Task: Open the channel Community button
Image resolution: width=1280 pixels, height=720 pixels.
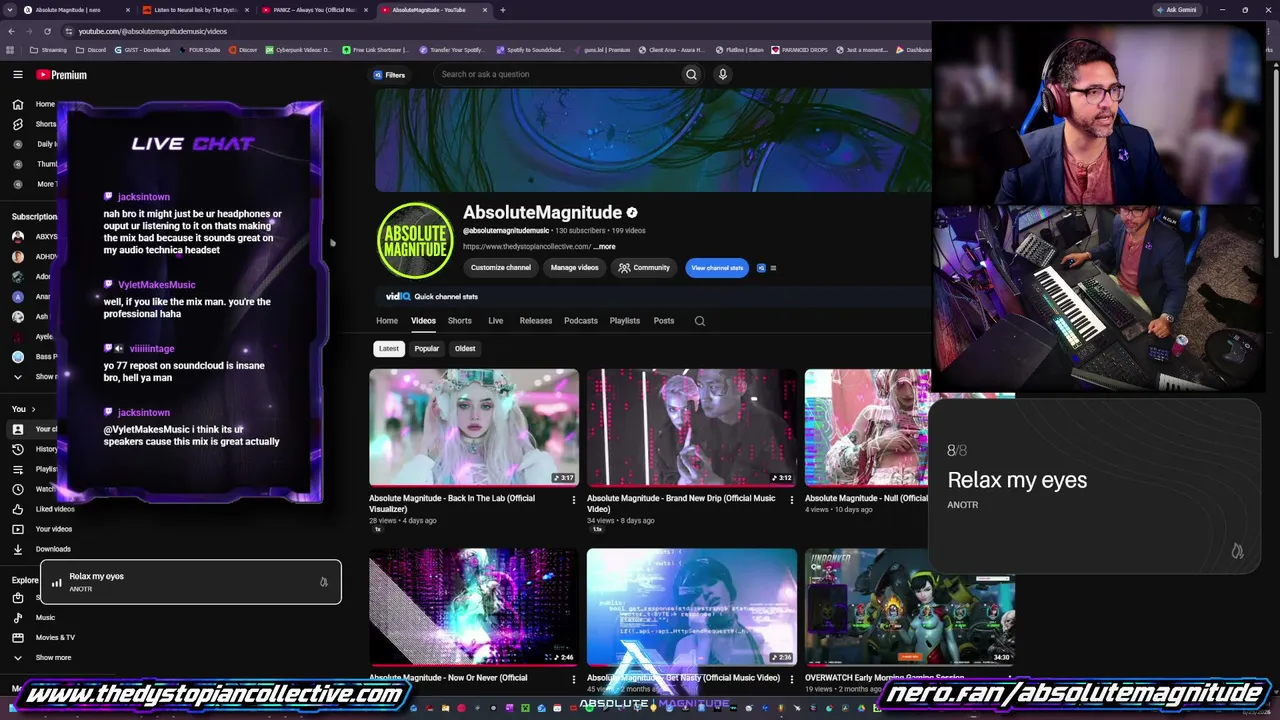Action: tap(644, 268)
